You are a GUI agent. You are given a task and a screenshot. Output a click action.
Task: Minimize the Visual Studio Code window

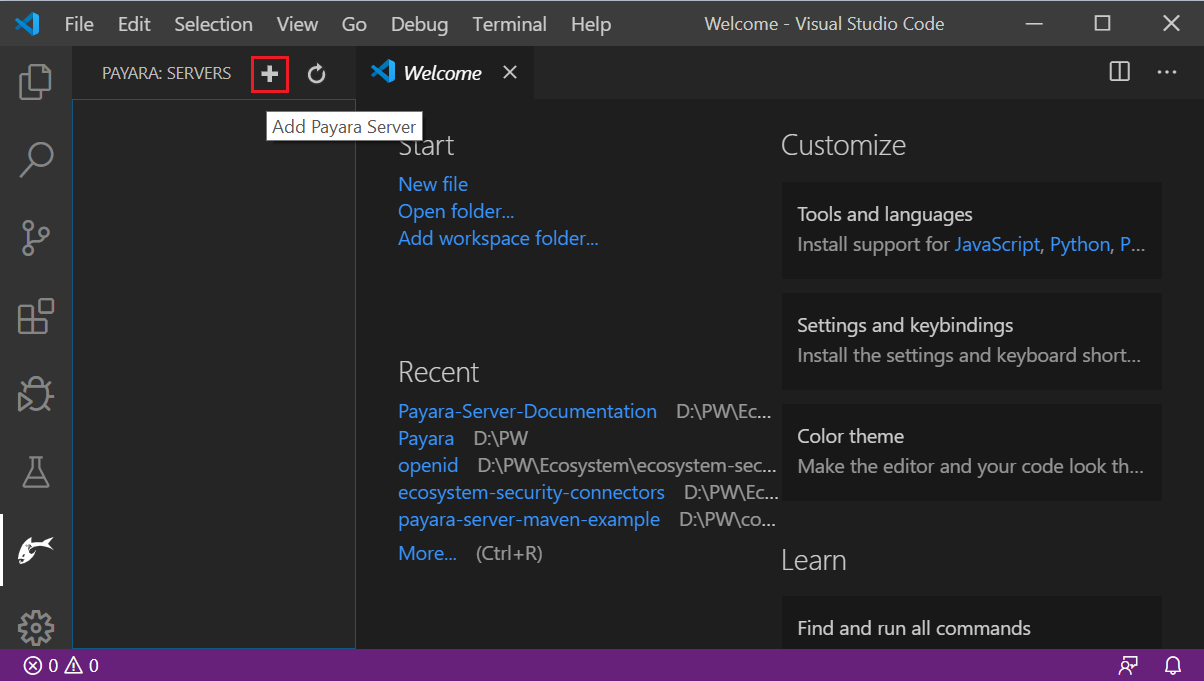click(1034, 23)
